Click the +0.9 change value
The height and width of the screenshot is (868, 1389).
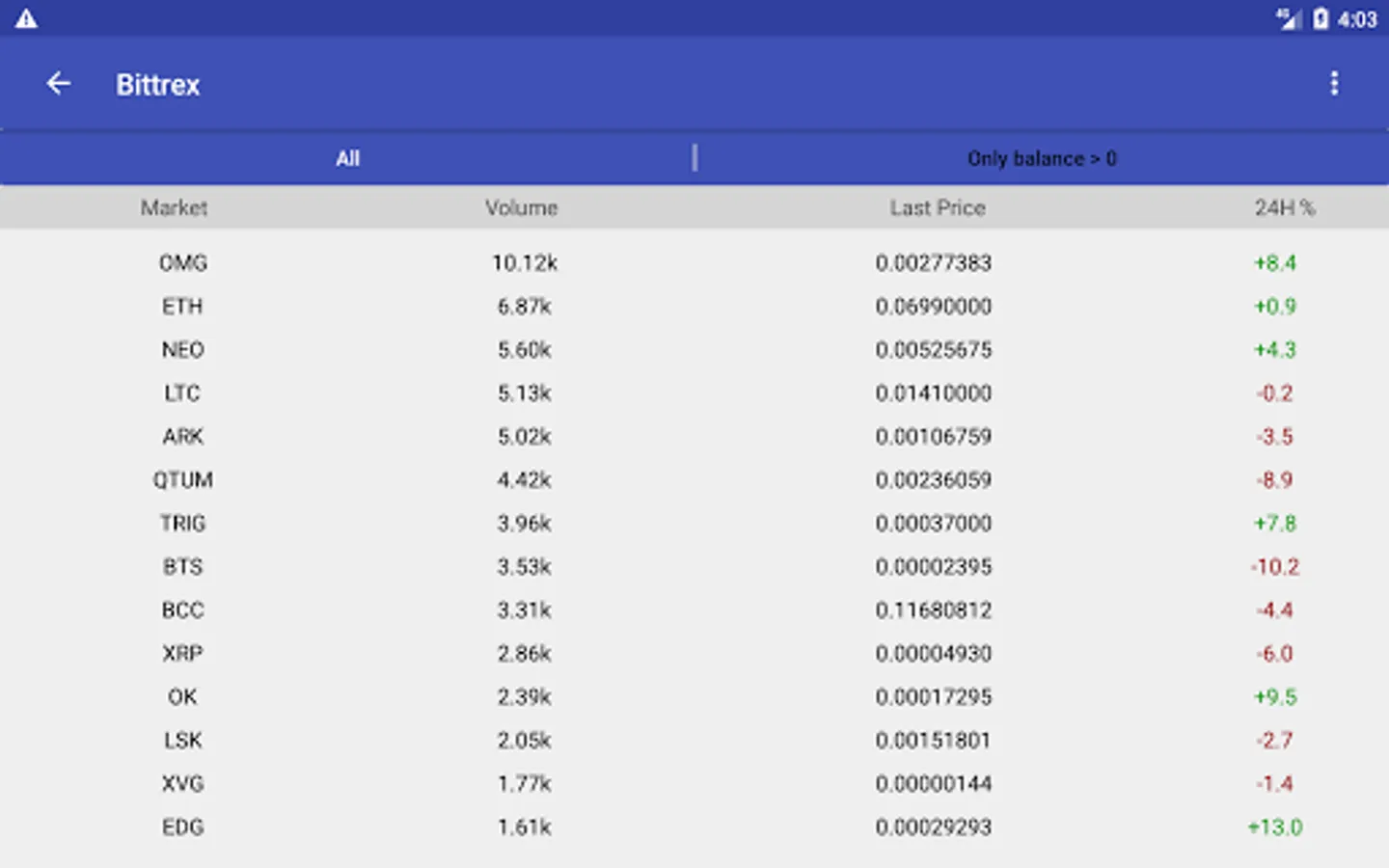pyautogui.click(x=1275, y=306)
